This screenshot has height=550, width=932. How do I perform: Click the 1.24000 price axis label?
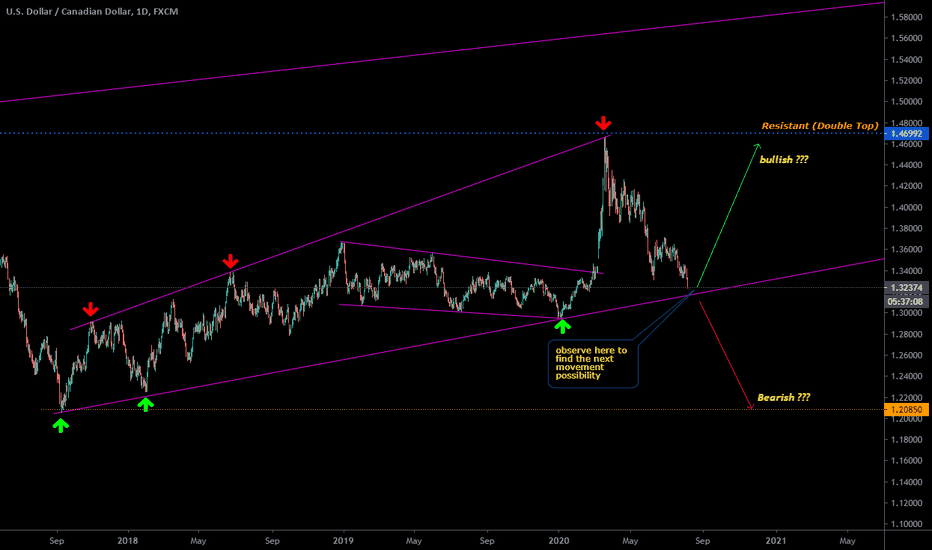click(906, 376)
